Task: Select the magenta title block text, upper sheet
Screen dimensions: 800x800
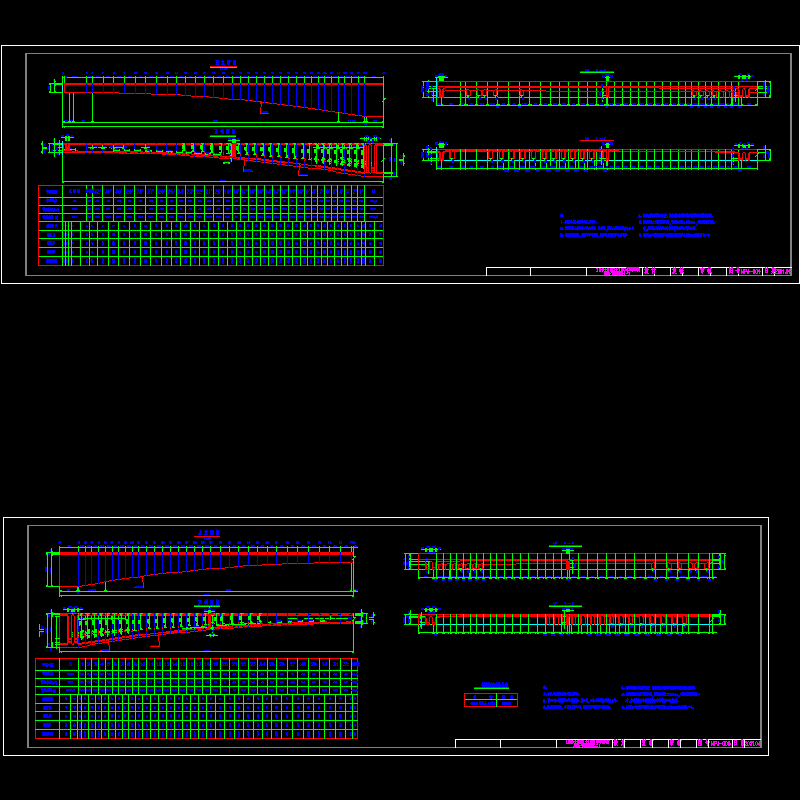Action: [x=616, y=271]
